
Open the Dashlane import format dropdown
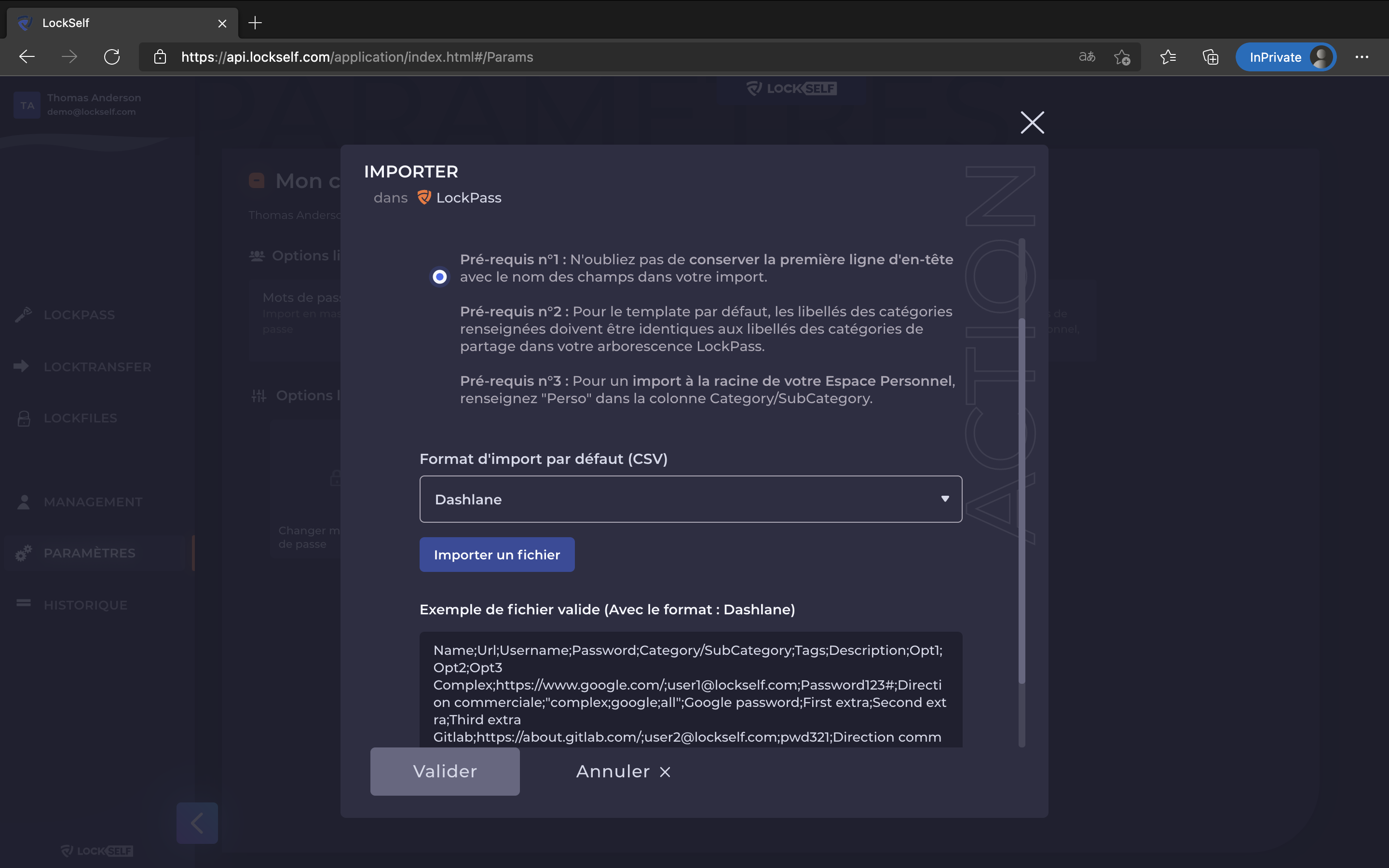691,499
